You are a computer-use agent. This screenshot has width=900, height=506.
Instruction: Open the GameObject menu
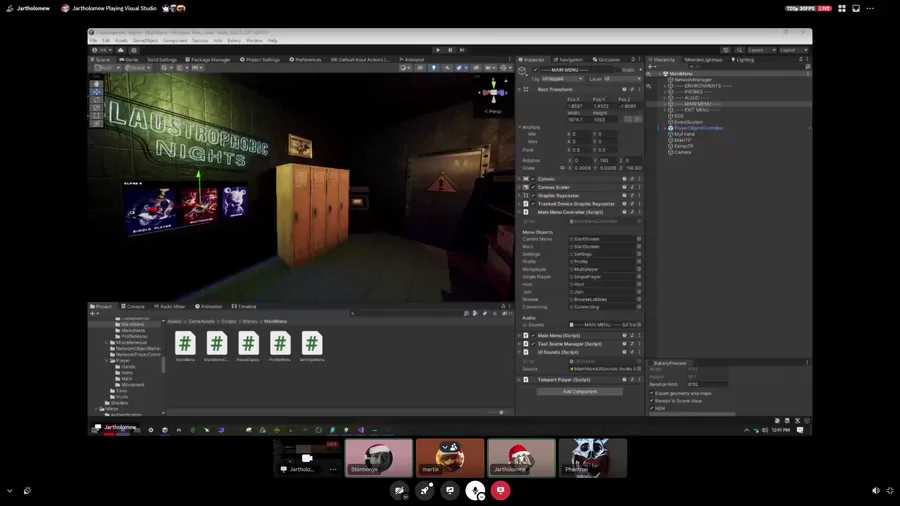(145, 41)
